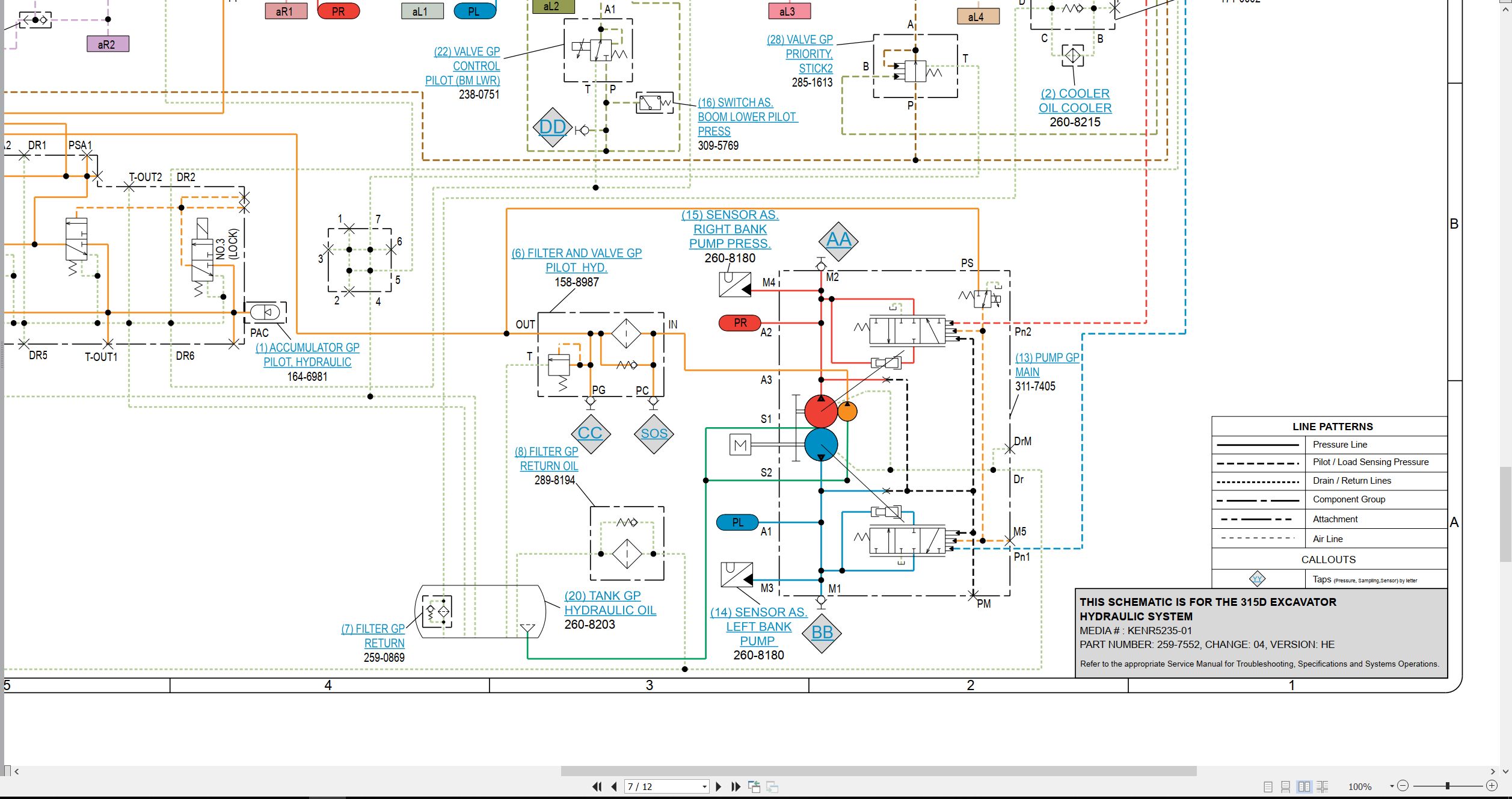Screen dimensions: 1512x799
Task: Click the Drain / Return Lines legend entry
Action: (1352, 481)
